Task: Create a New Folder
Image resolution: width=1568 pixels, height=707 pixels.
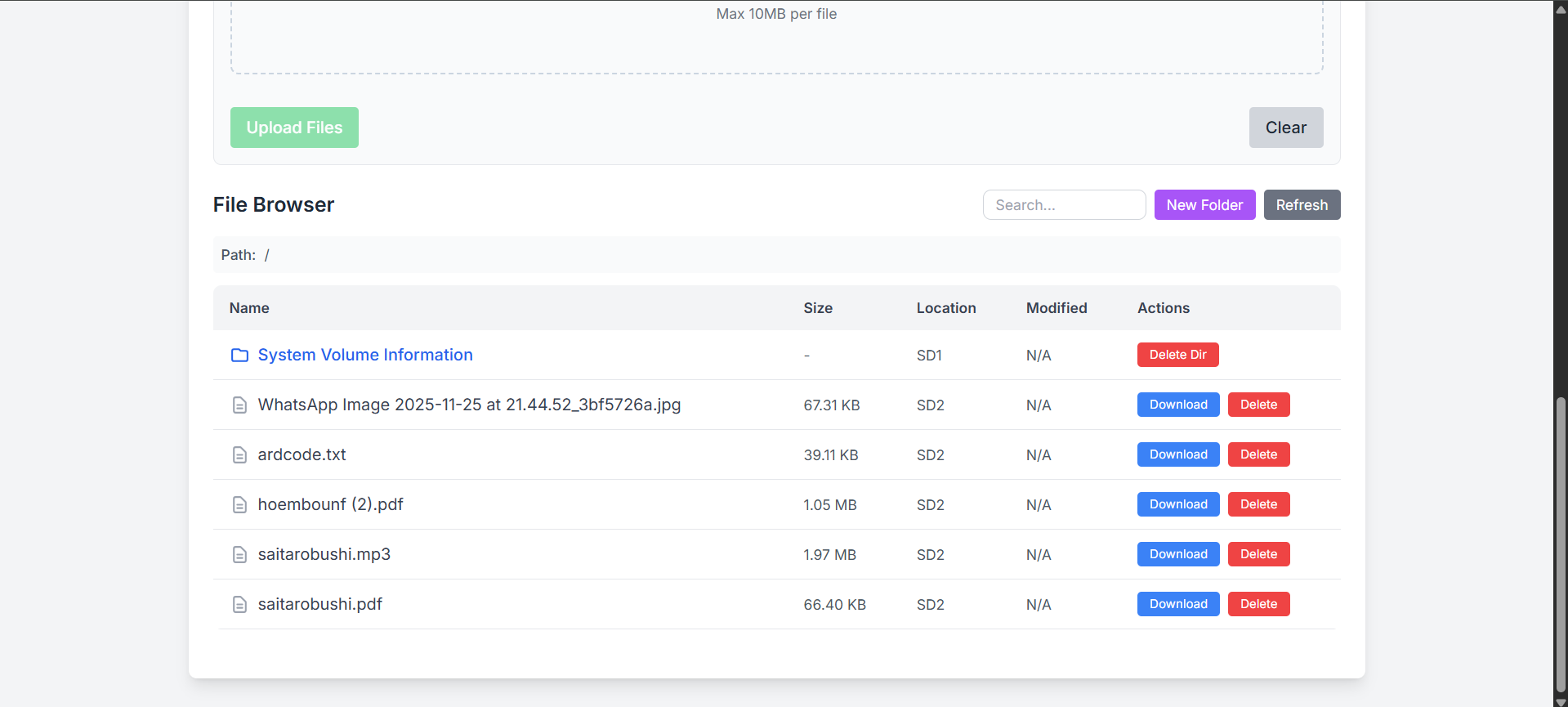Action: (1204, 205)
